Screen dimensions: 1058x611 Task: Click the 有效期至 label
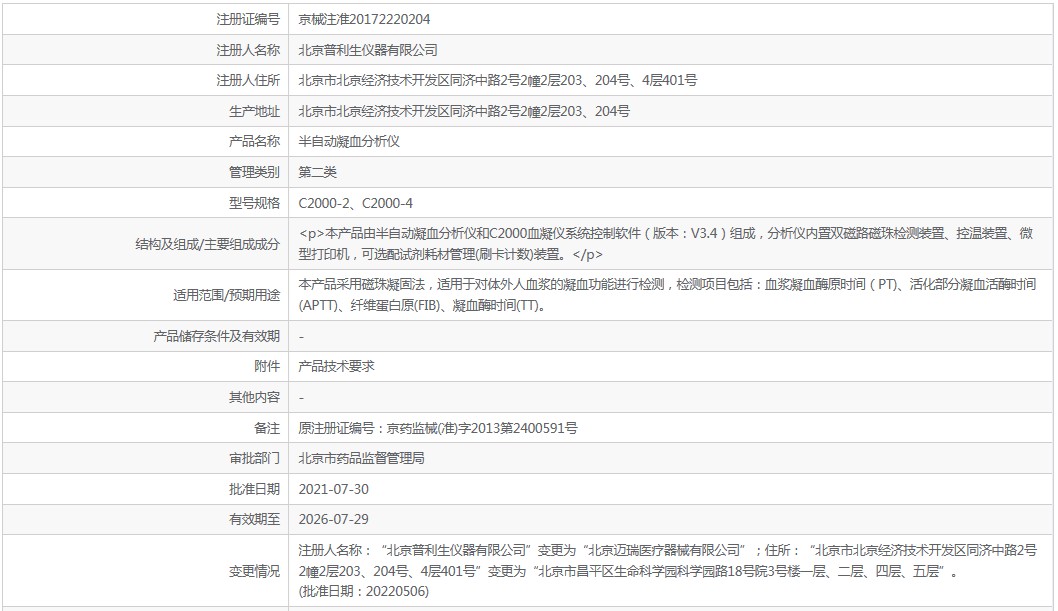tap(254, 519)
